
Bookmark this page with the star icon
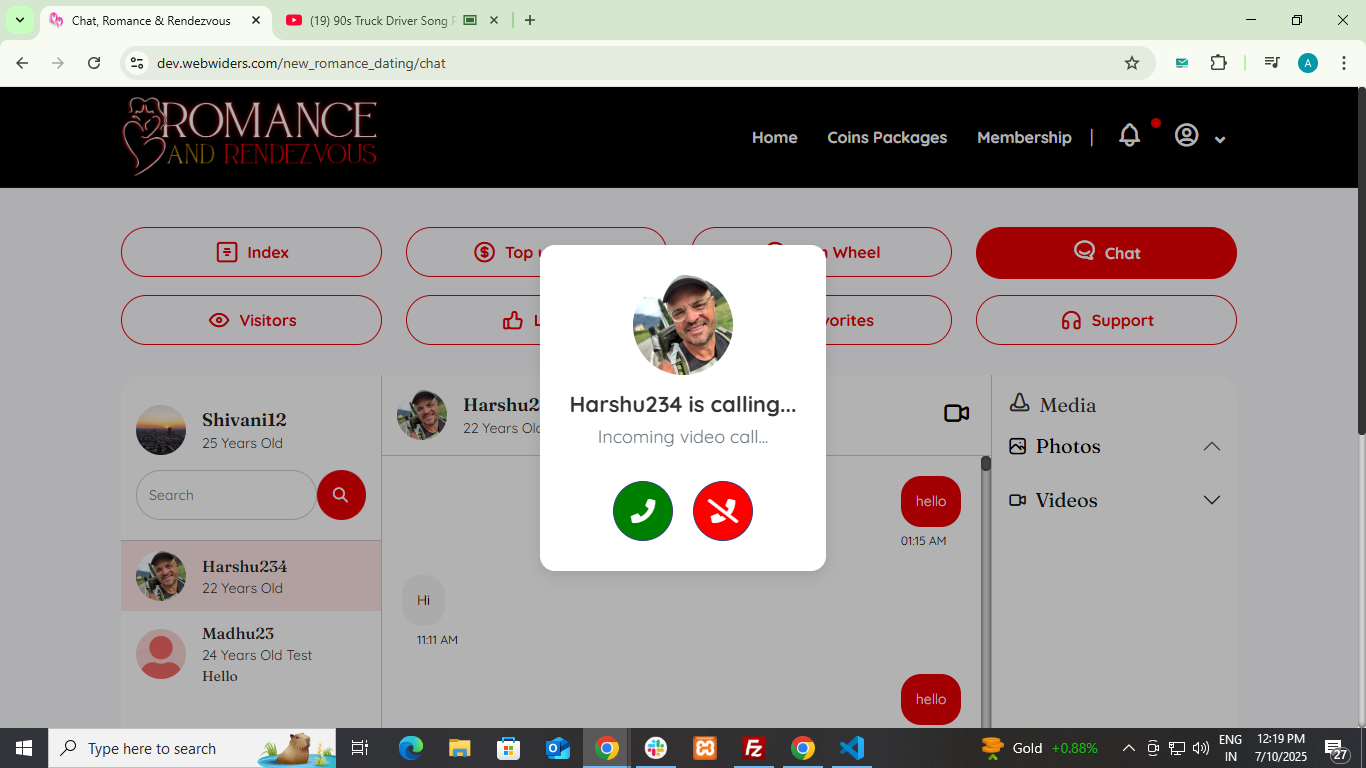click(x=1132, y=63)
